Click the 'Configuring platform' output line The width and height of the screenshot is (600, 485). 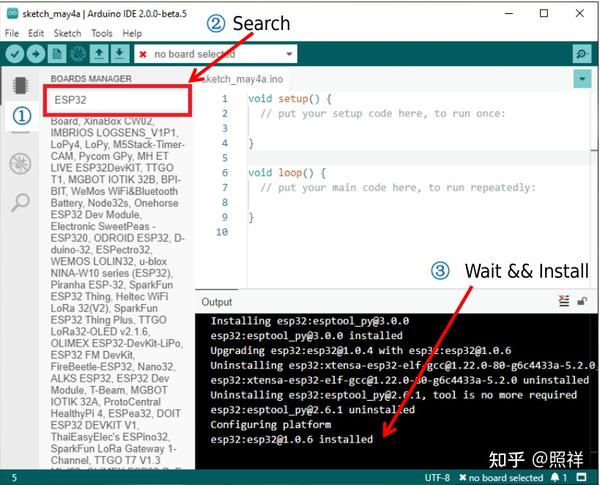[271, 425]
